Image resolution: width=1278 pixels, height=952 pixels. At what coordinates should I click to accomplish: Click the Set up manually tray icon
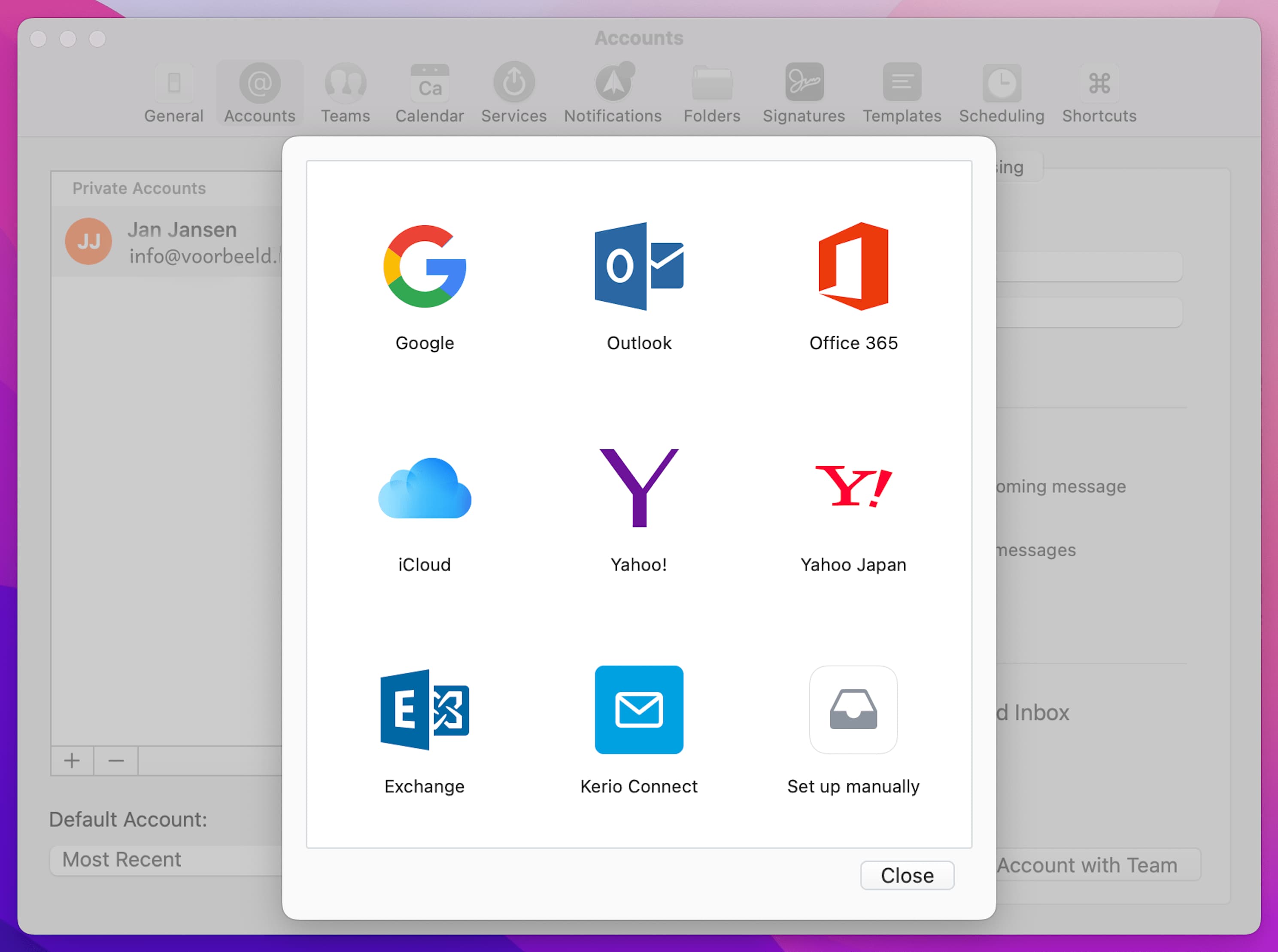pos(853,709)
